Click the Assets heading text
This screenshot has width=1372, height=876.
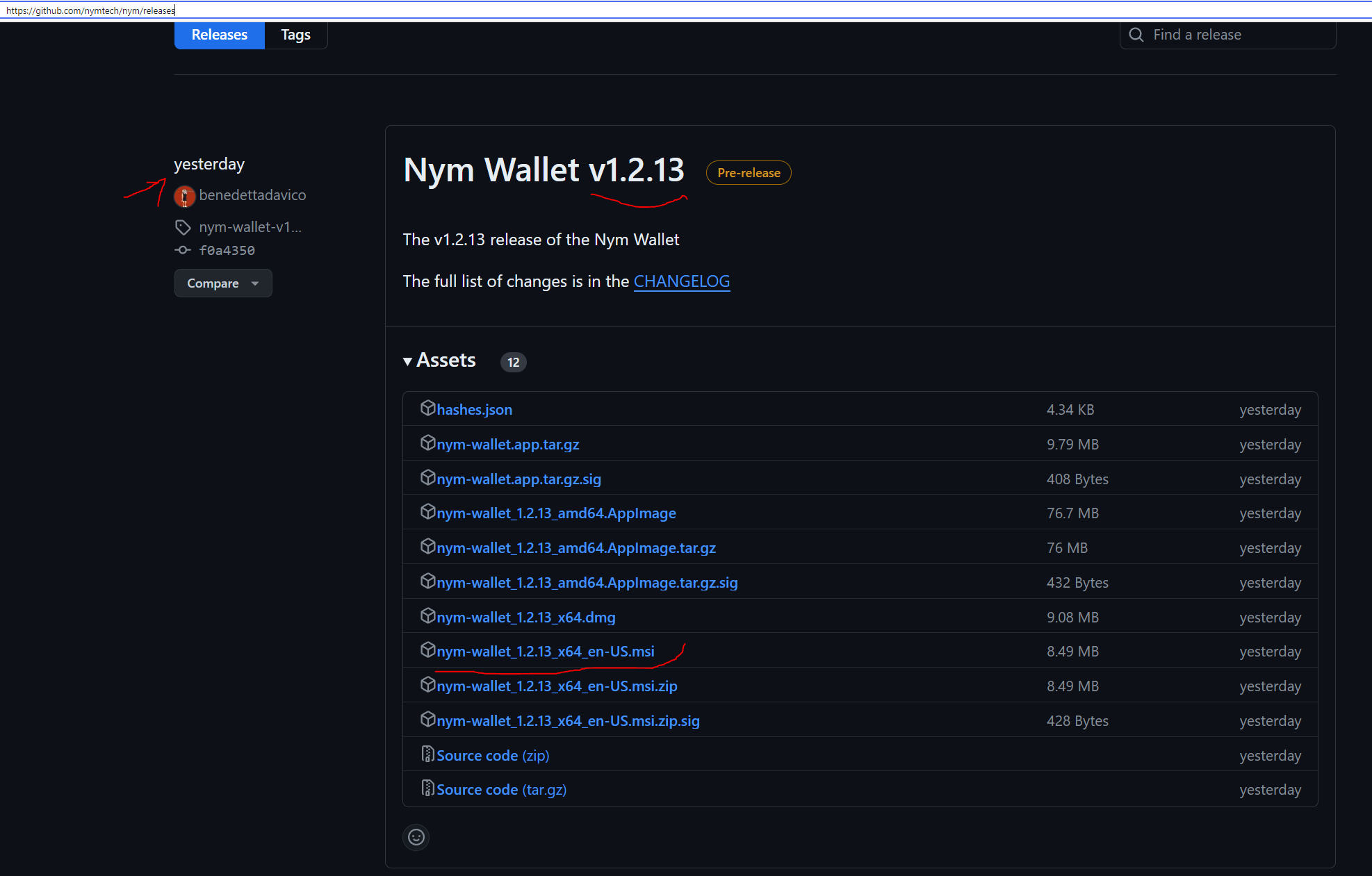point(446,361)
